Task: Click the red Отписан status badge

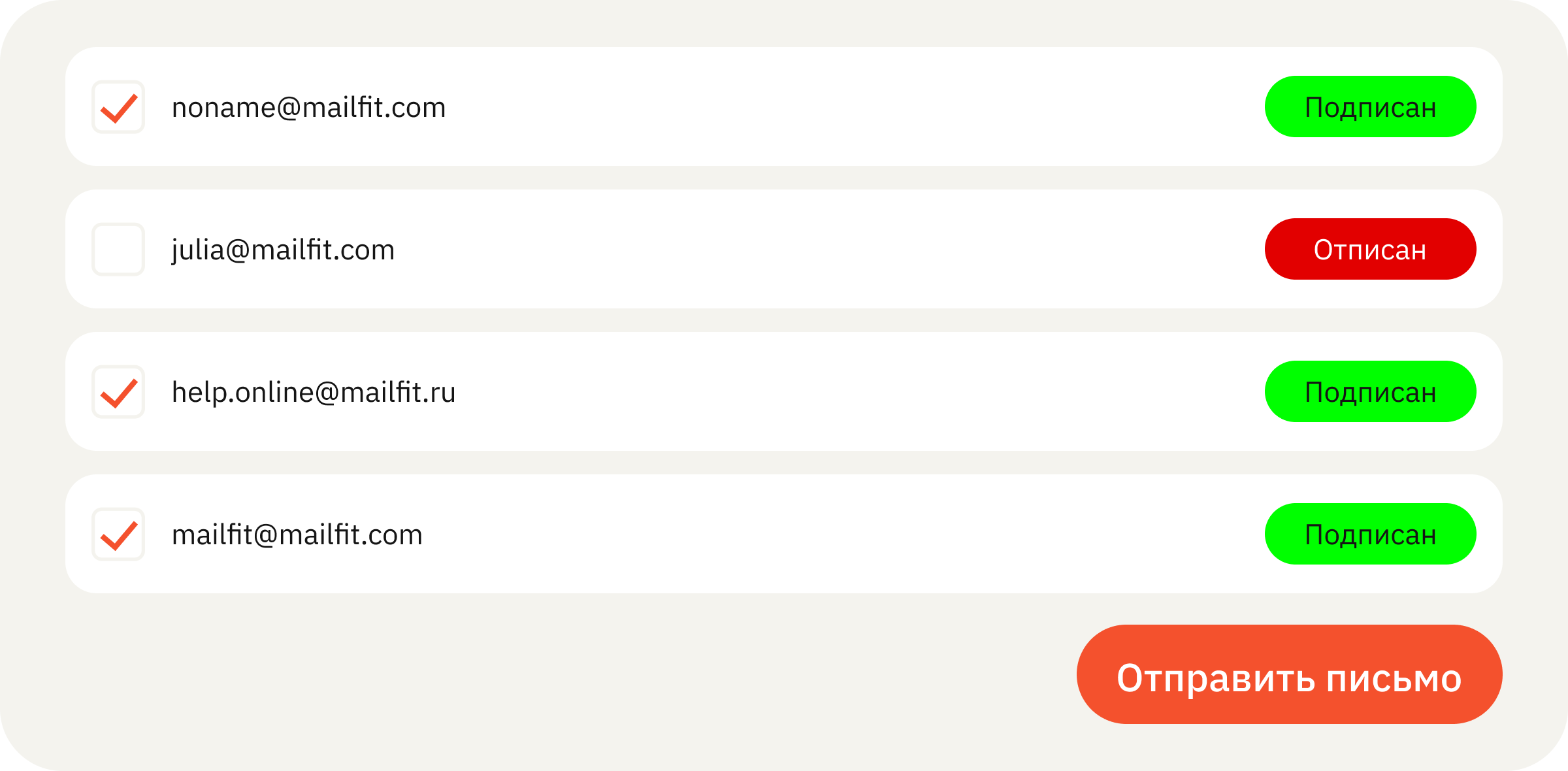Action: pyautogui.click(x=1370, y=249)
